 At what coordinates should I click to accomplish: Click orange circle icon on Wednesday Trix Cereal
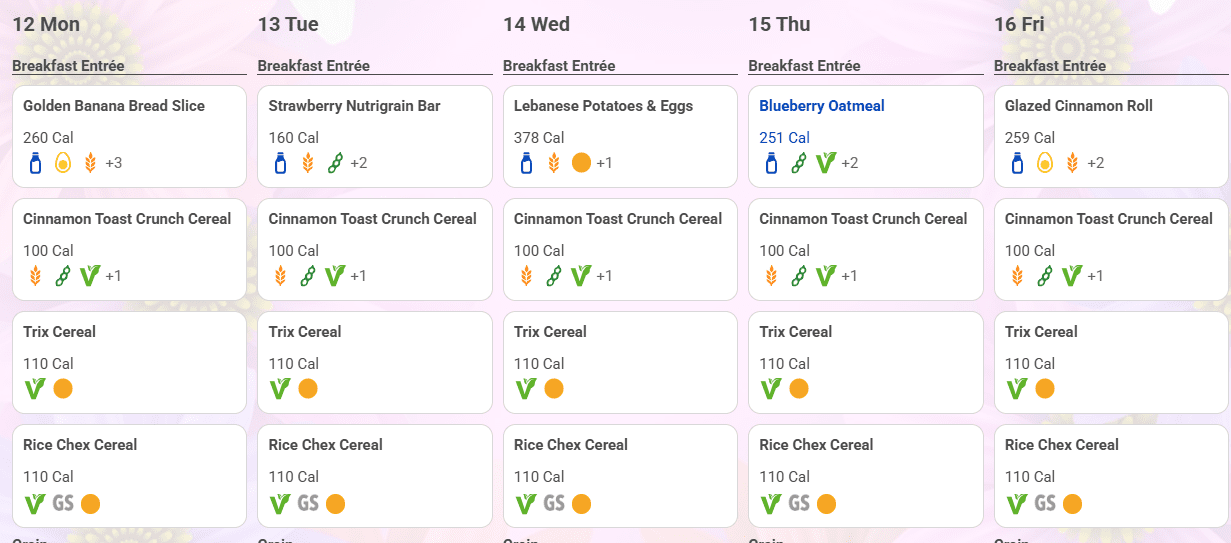(554, 389)
